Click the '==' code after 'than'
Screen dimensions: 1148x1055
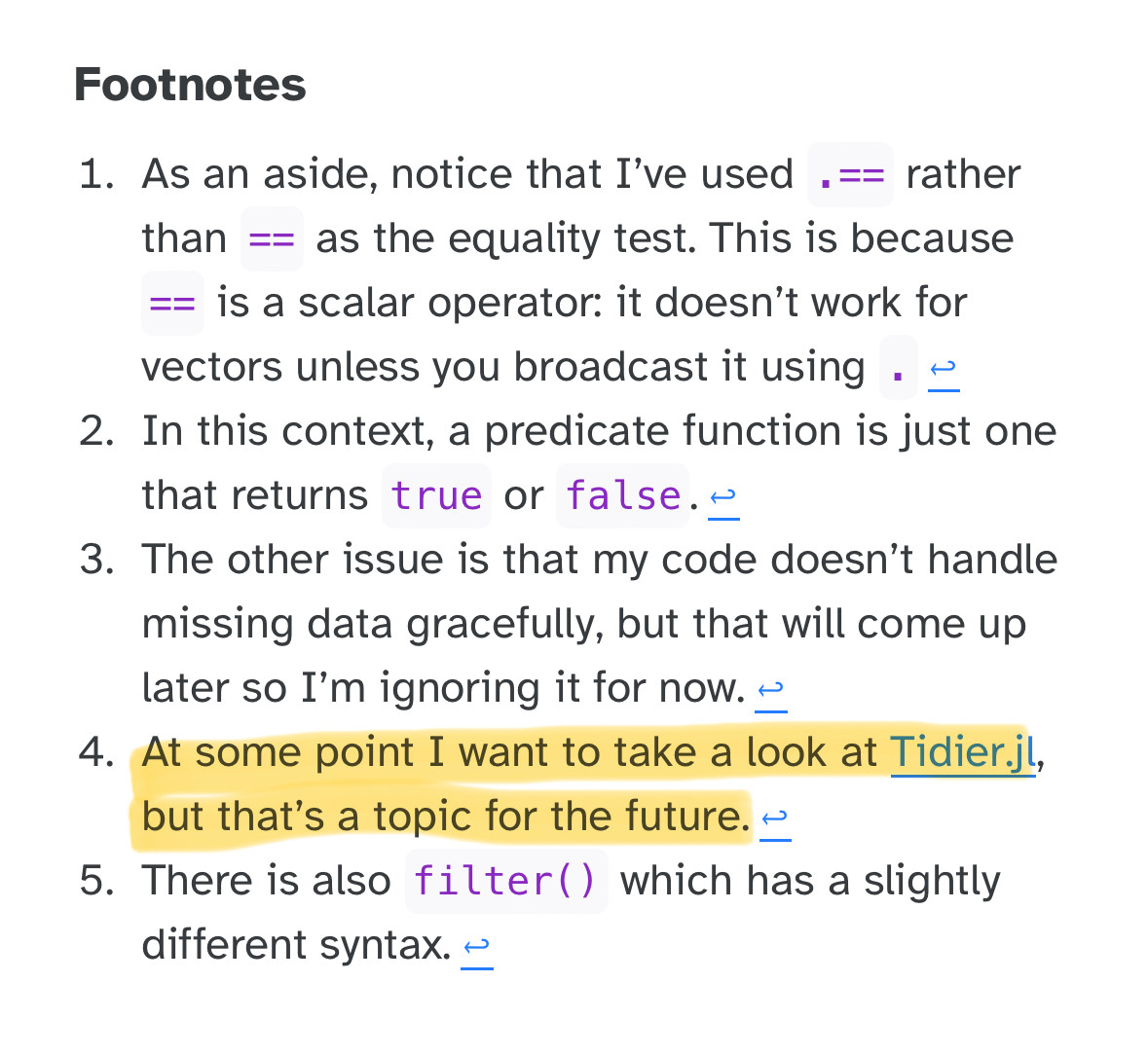tap(272, 239)
